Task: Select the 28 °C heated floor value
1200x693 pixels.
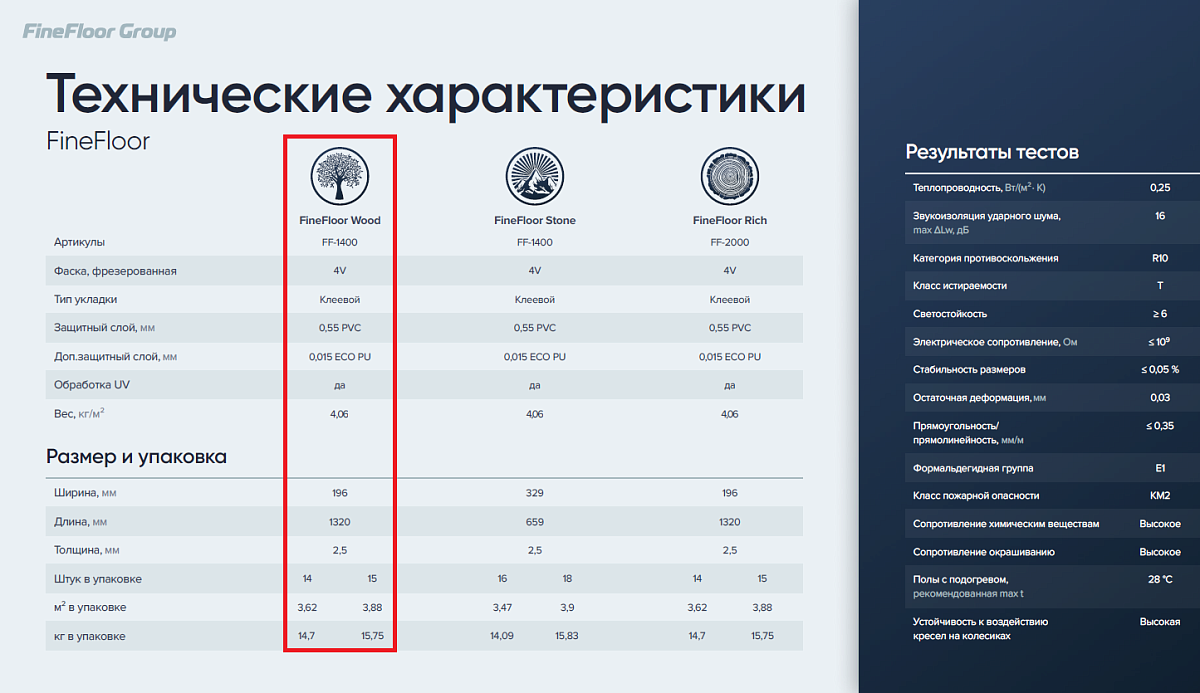Action: 1159,580
